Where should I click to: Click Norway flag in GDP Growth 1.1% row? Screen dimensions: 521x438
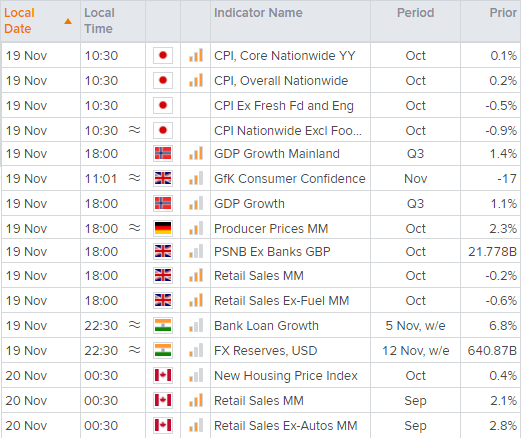[163, 203]
